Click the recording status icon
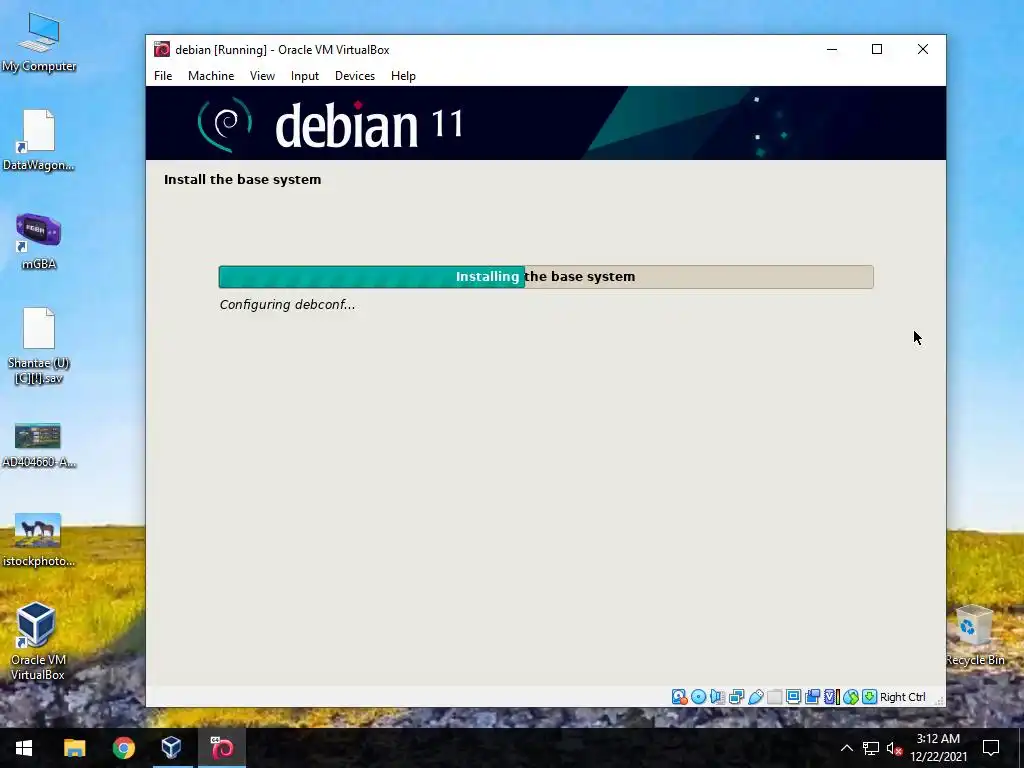Screen dimensions: 1024x768 [812, 697]
